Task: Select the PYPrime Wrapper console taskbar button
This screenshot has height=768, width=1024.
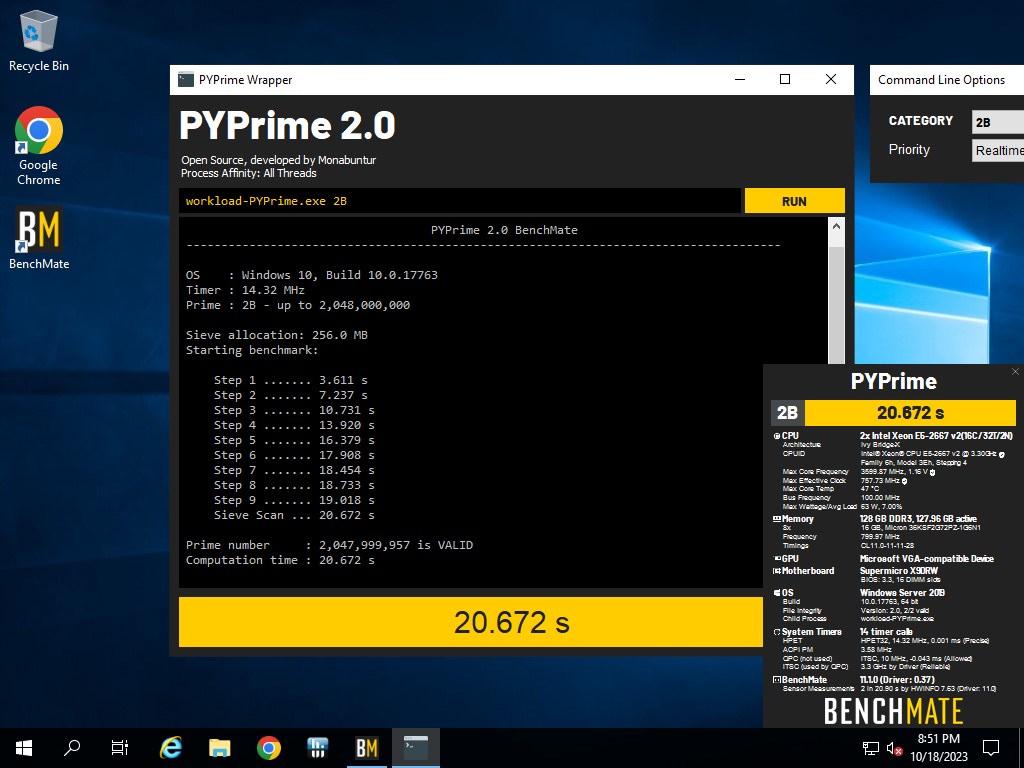Action: point(415,748)
